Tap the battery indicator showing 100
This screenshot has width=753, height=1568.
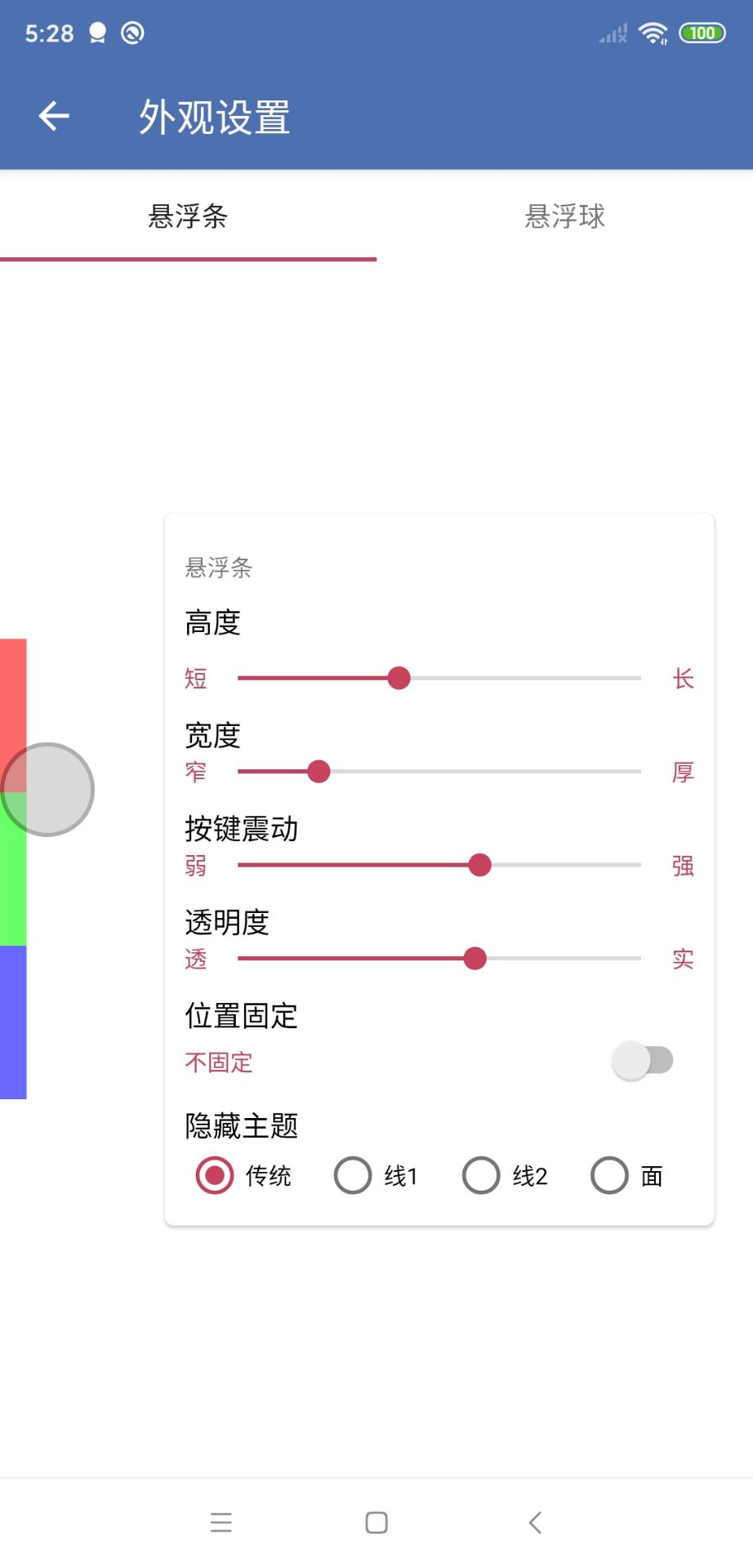(703, 33)
